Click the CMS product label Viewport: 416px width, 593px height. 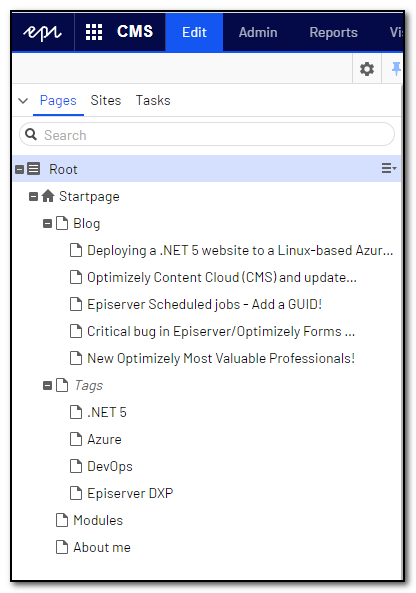[x=135, y=31]
